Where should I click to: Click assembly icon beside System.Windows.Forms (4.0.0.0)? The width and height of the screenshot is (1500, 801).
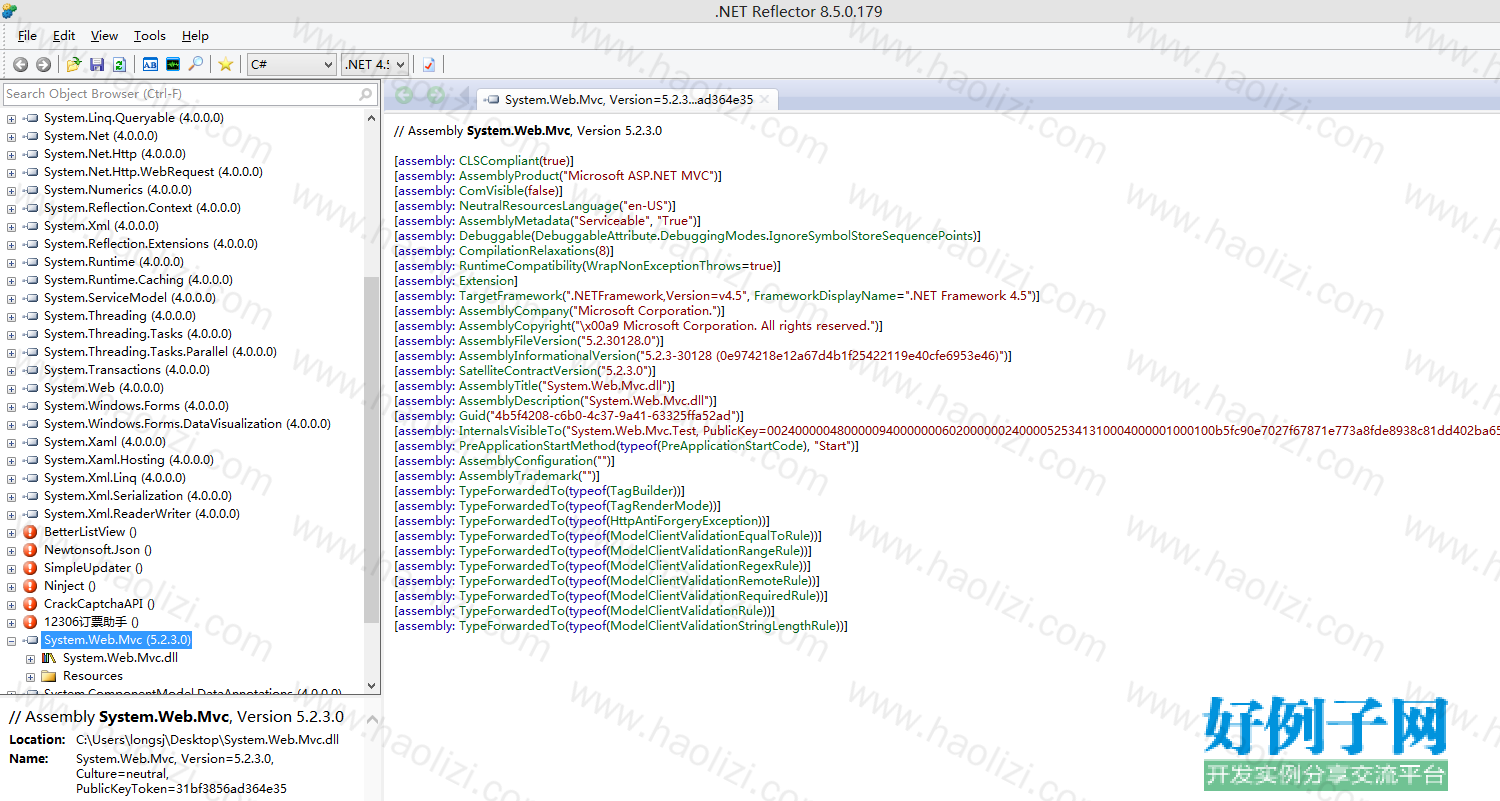(x=31, y=406)
